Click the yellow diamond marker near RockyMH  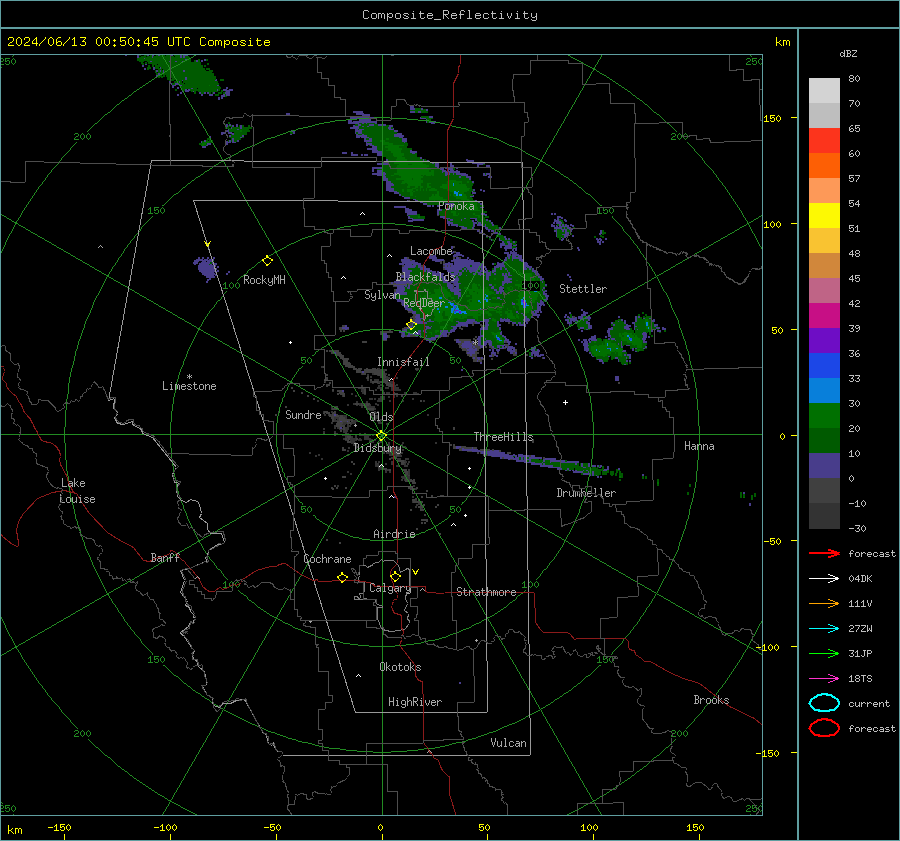click(x=267, y=261)
